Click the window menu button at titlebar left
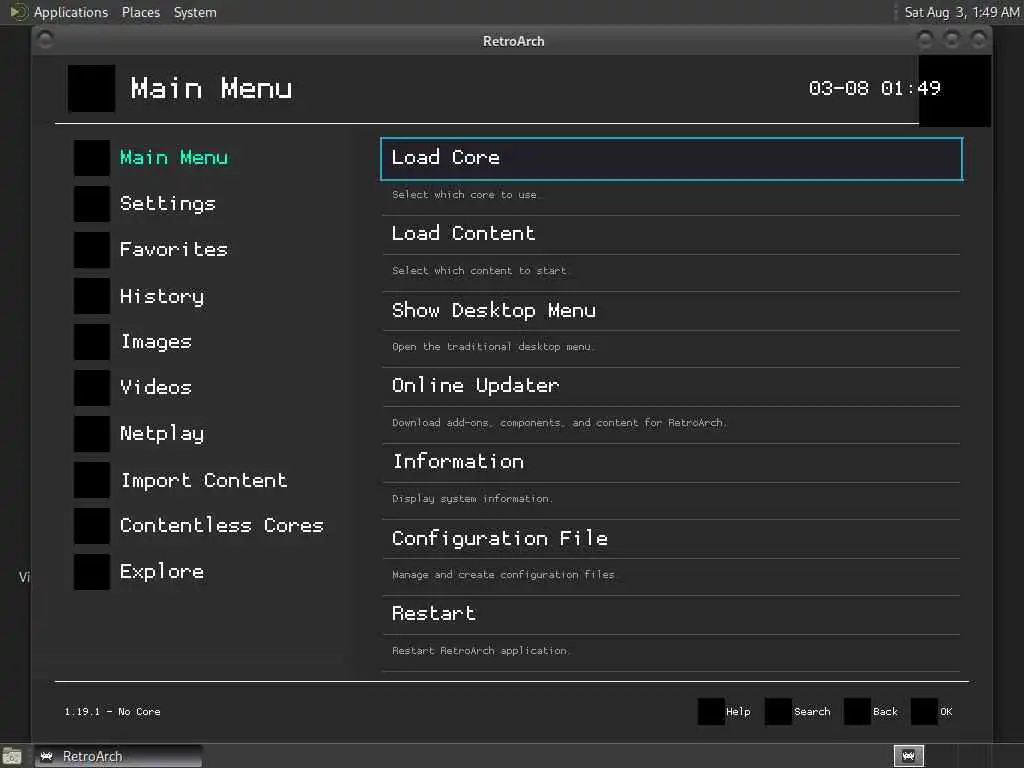Viewport: 1024px width, 768px height. pos(46,40)
